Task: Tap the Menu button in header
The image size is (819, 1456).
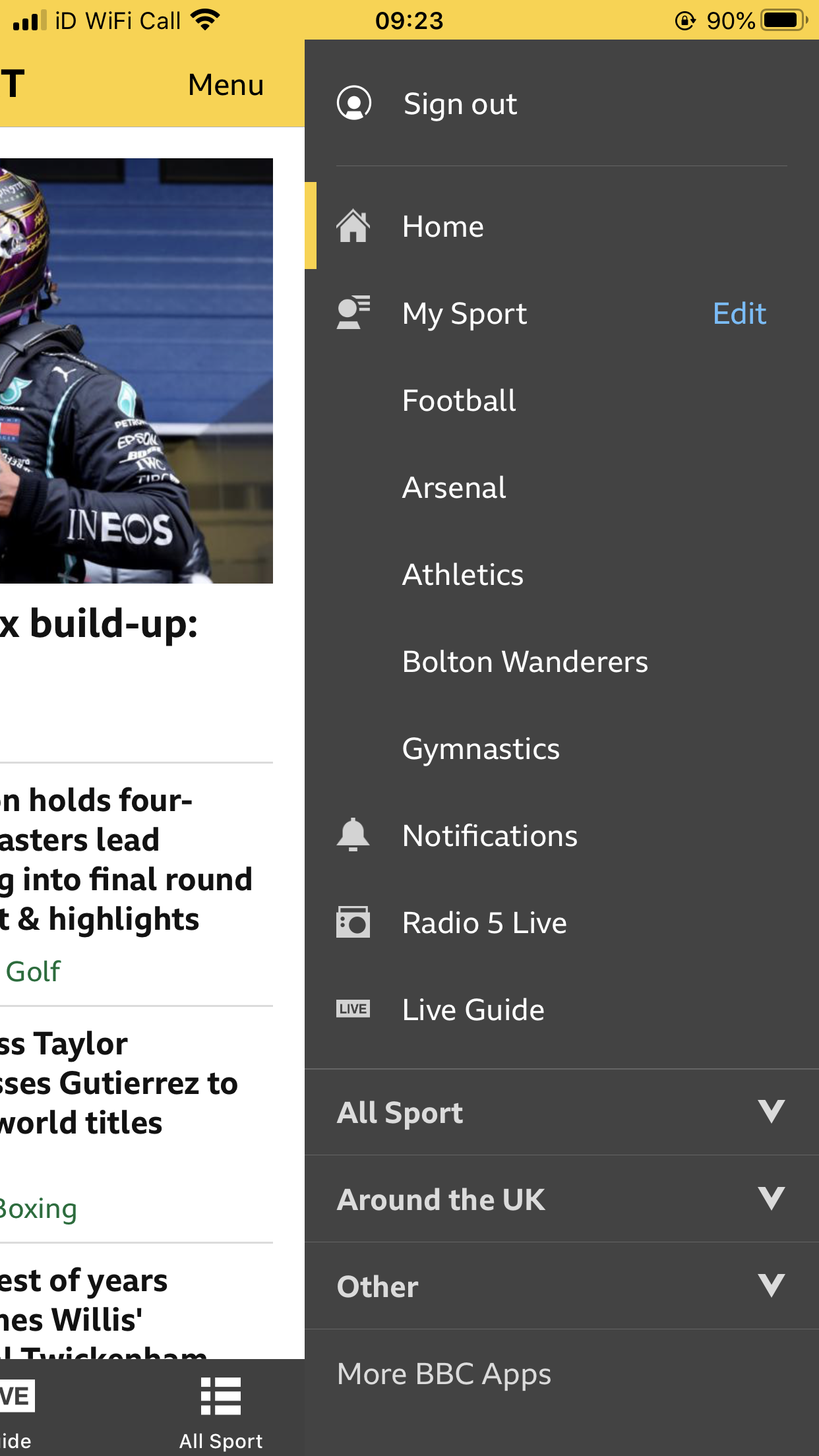Action: [226, 84]
